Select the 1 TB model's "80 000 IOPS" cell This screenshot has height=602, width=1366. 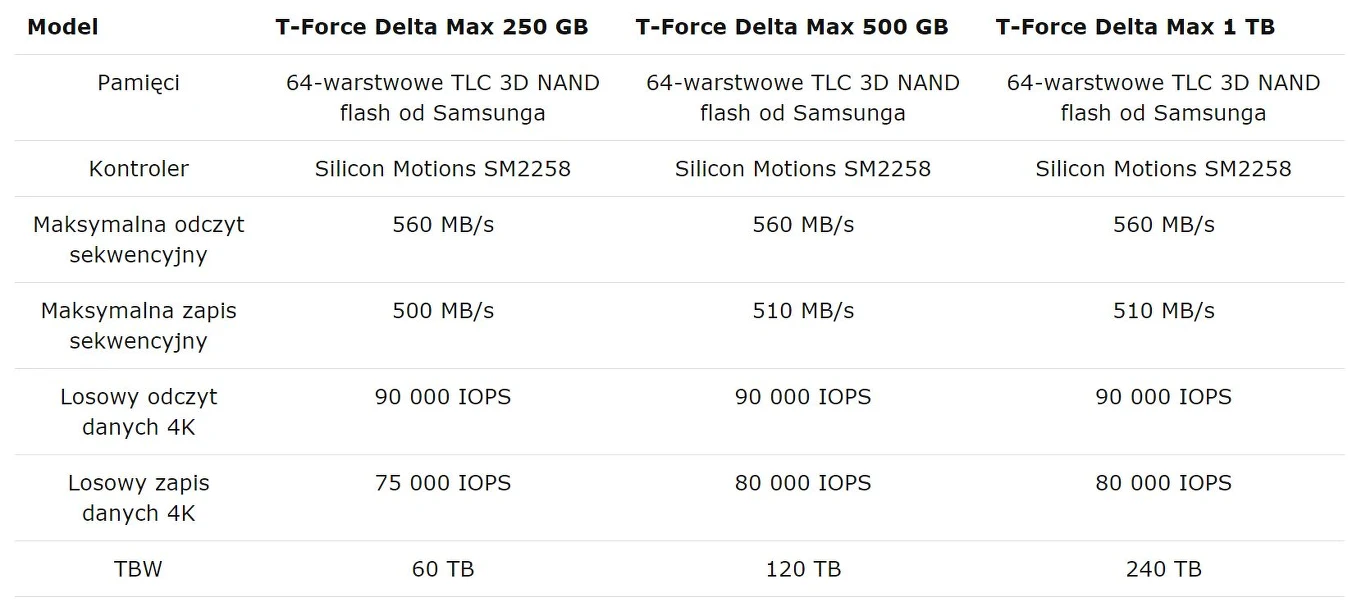click(1163, 483)
